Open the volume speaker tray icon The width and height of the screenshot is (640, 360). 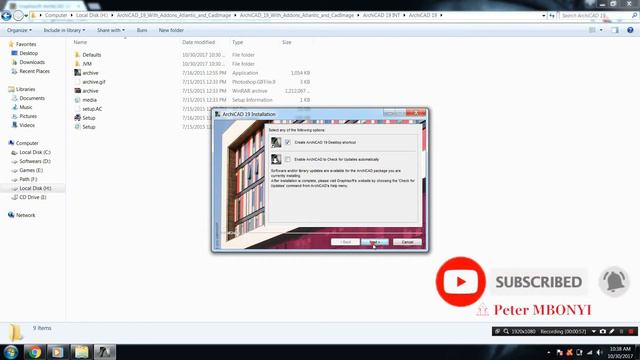click(x=599, y=352)
